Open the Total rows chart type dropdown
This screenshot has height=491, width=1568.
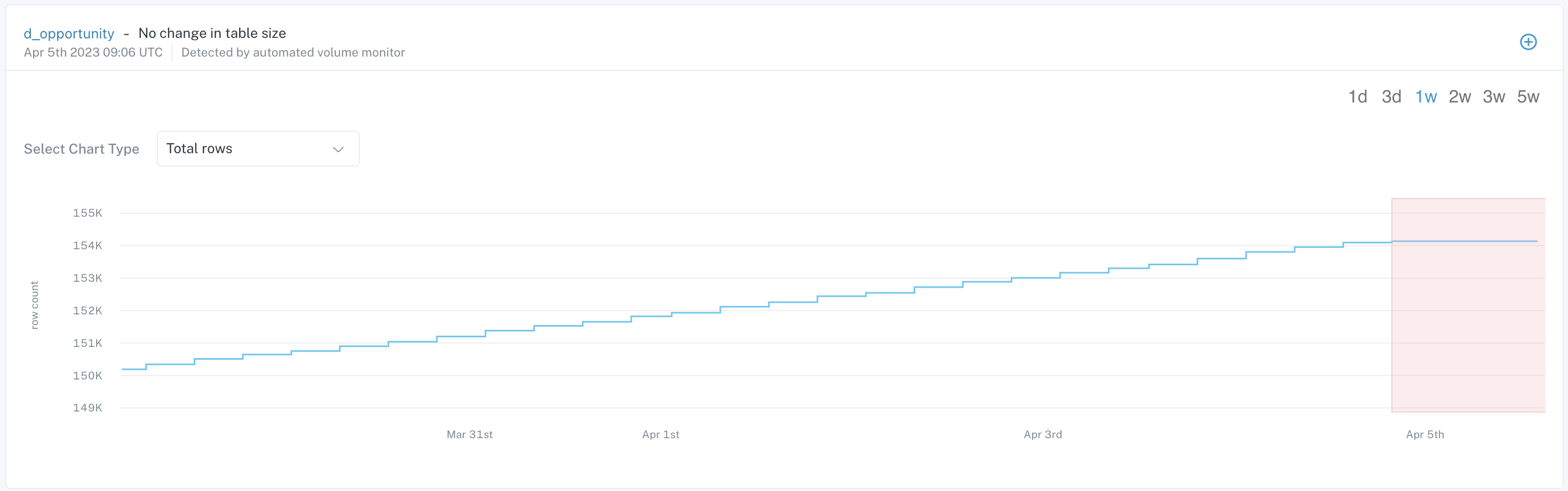point(258,148)
